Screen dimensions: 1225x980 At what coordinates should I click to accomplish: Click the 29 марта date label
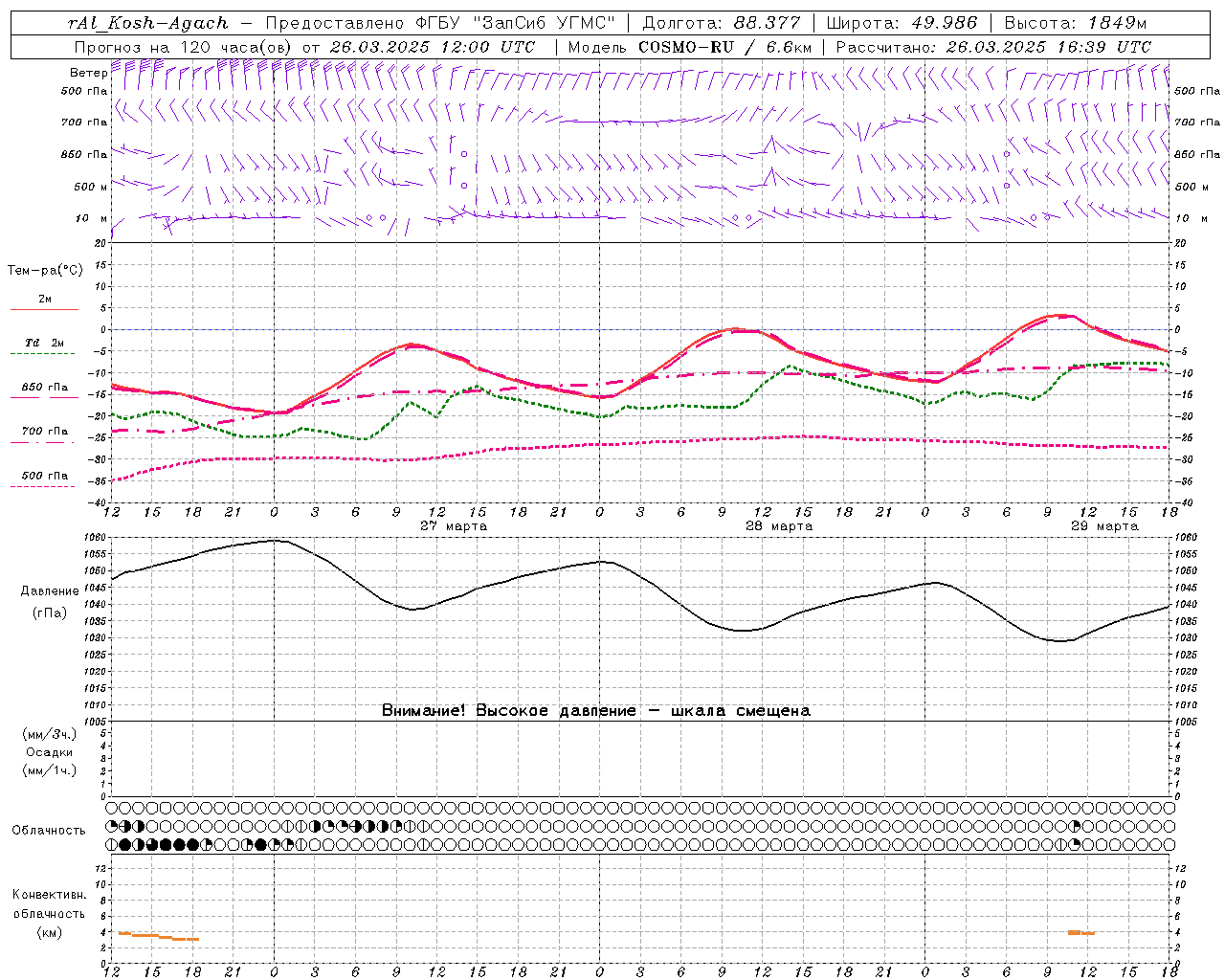coord(1104,526)
